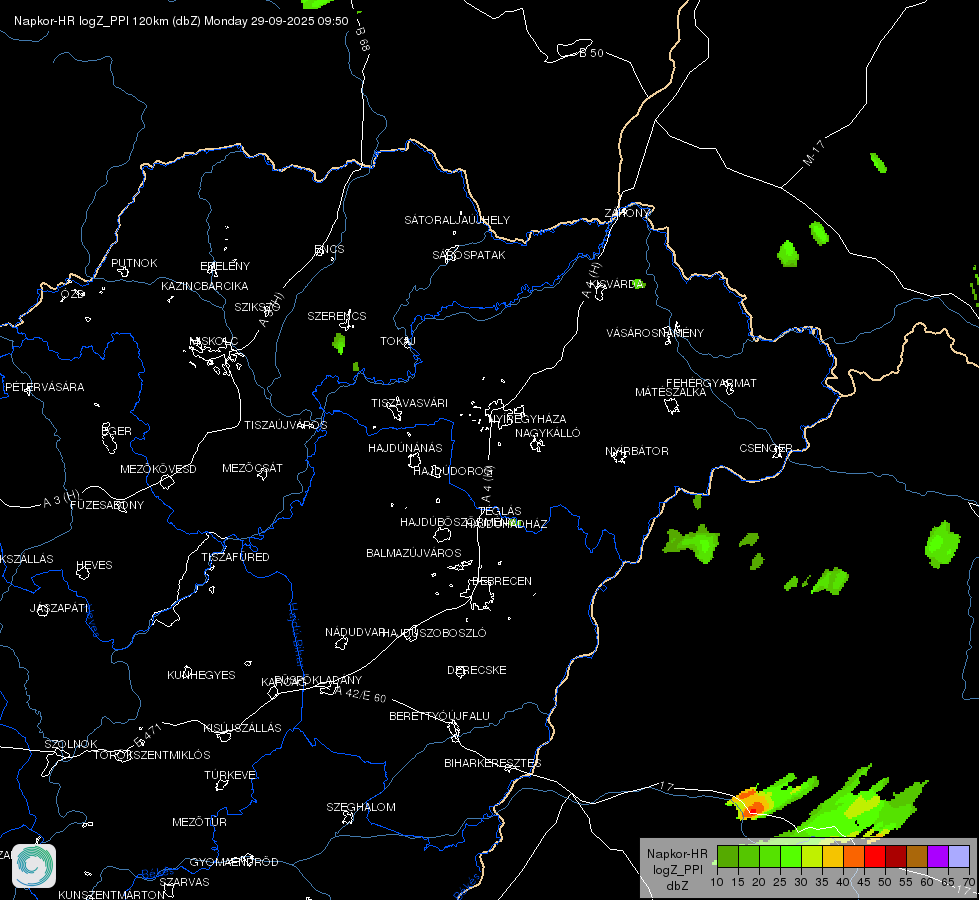
Task: Click the TISZAÚJVÁROS town label
Action: pos(285,425)
